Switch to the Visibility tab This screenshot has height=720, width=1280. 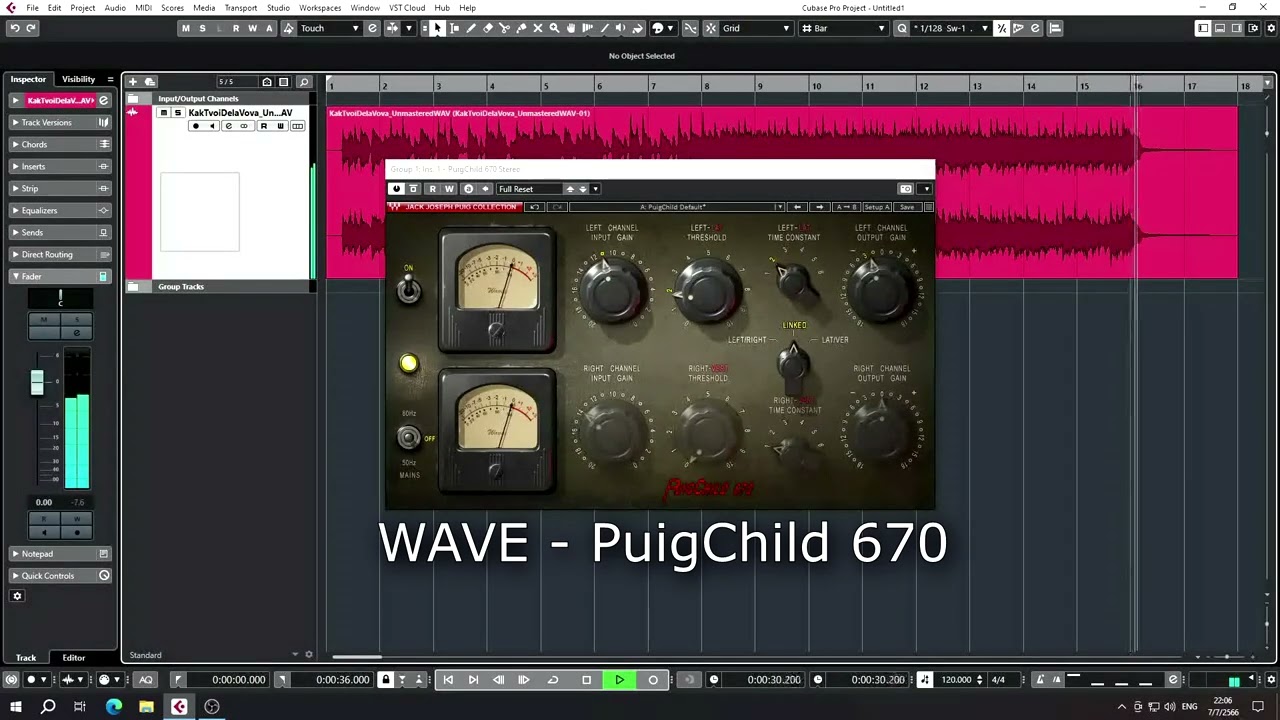click(78, 79)
